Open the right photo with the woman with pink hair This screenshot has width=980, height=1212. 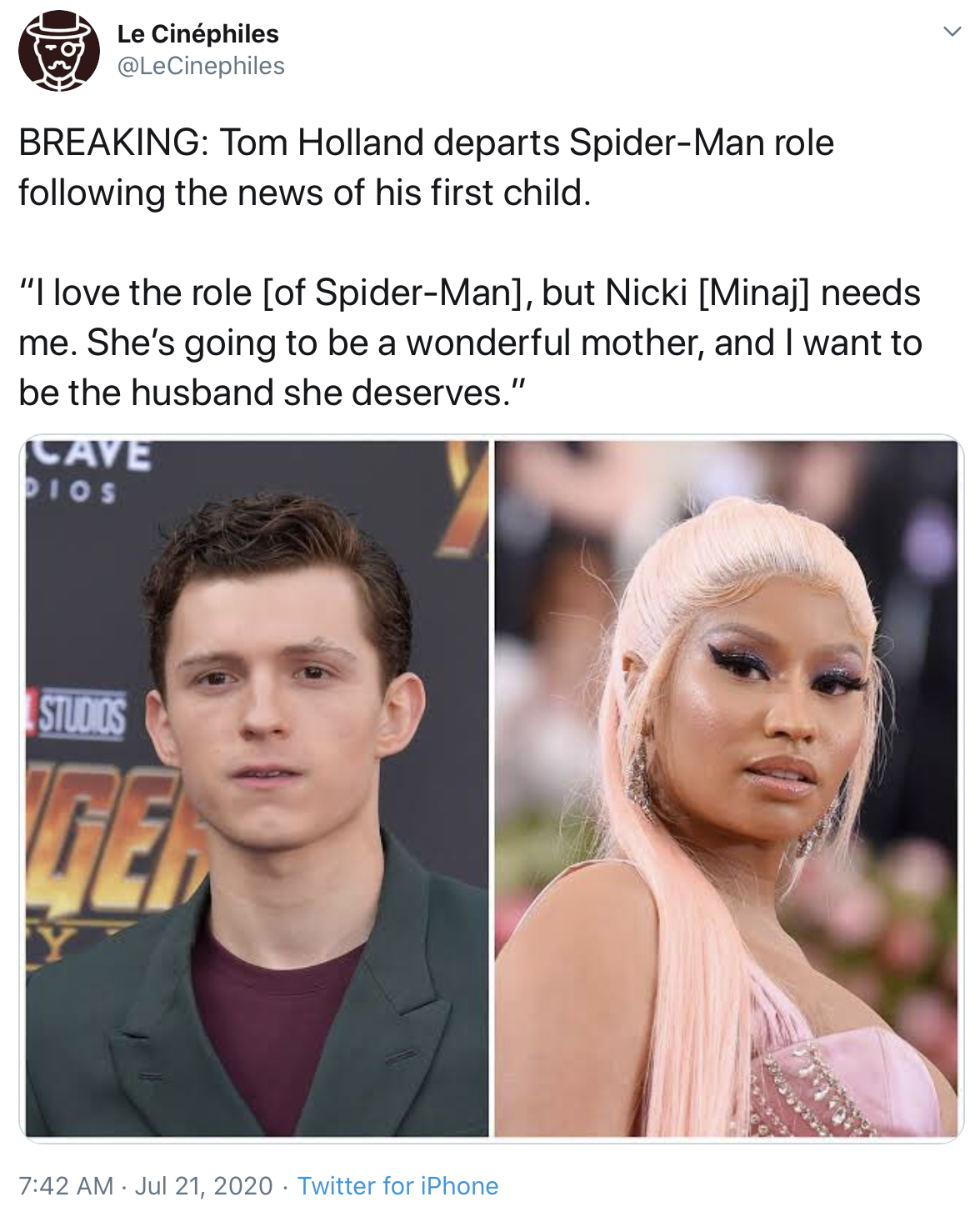pos(726,788)
